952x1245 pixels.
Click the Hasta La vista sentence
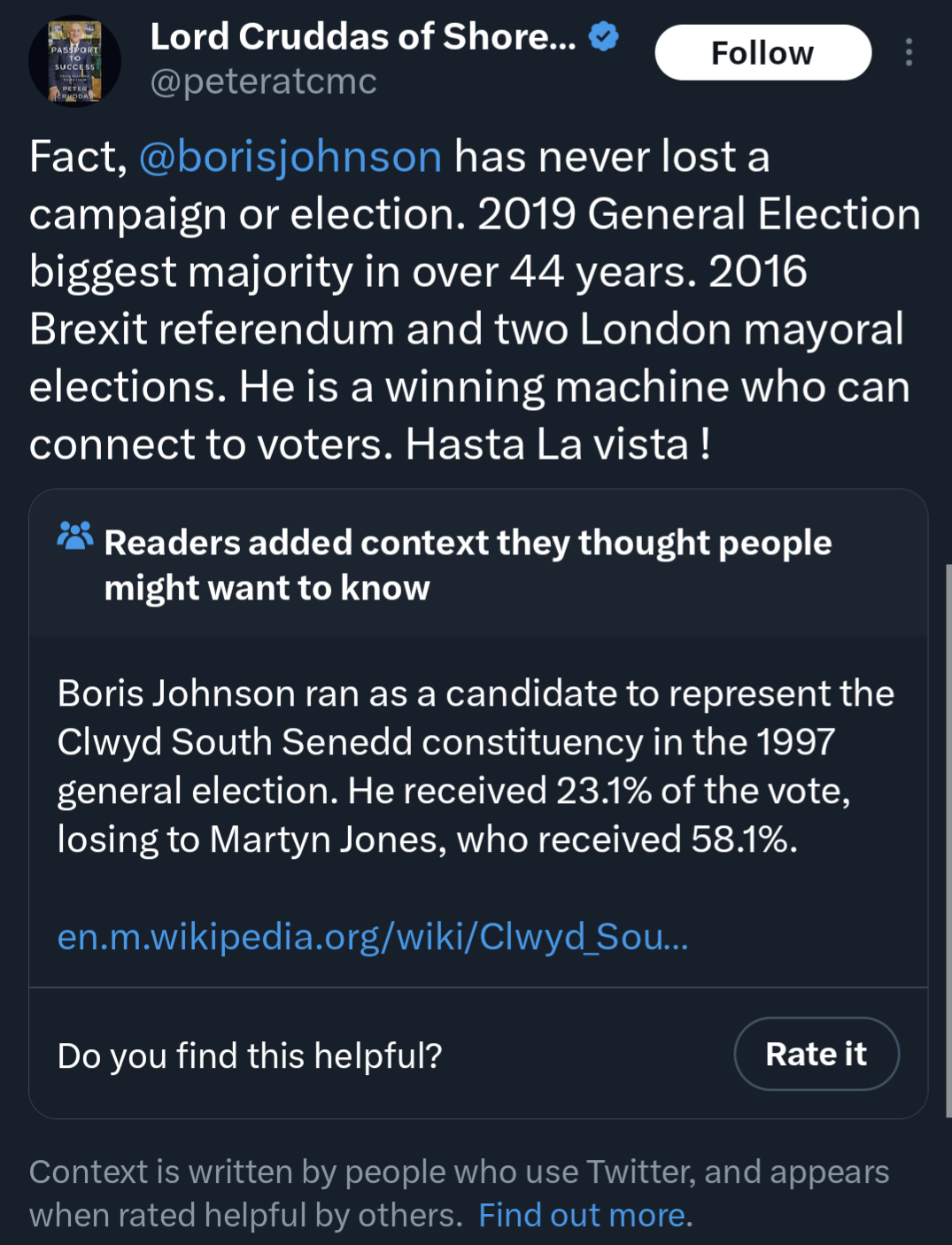pos(558,445)
